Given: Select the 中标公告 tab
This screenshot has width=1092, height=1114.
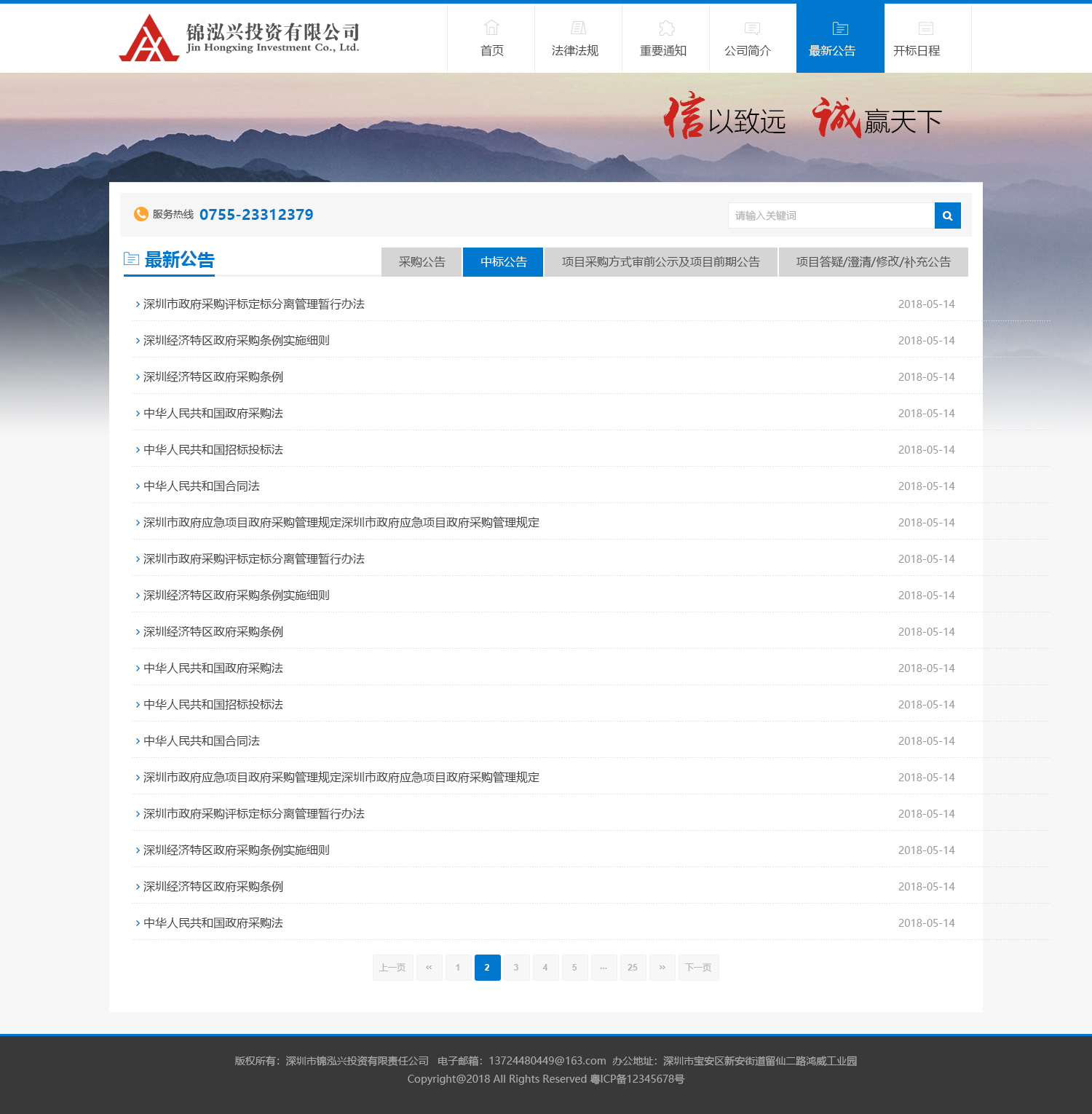Looking at the screenshot, I should coord(502,262).
